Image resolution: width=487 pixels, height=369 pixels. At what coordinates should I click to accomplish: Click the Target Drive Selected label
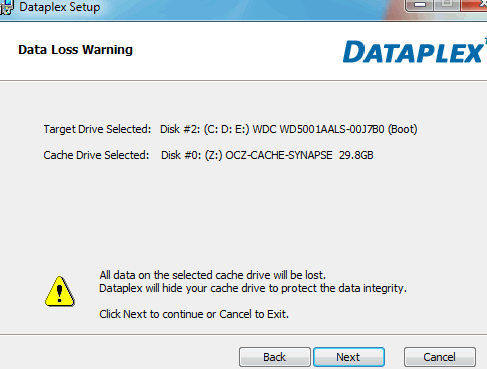tap(97, 129)
